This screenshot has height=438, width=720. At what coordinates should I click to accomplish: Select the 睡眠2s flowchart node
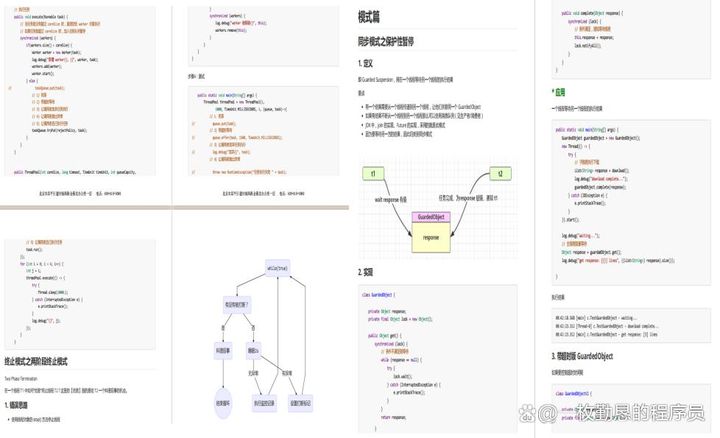pos(253,350)
